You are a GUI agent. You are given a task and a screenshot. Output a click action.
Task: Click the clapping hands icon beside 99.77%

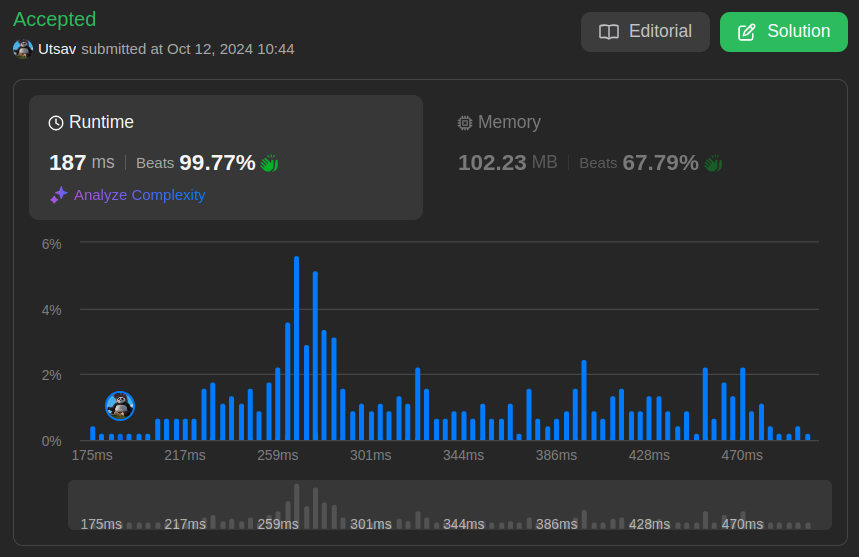coord(269,163)
